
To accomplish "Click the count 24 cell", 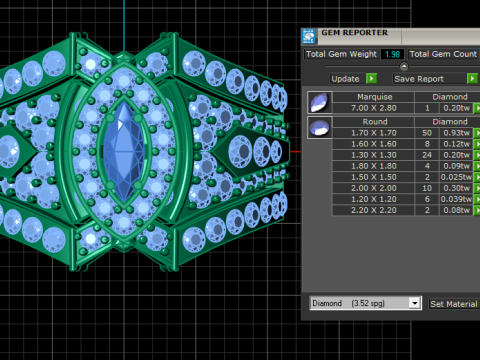I will point(427,155).
